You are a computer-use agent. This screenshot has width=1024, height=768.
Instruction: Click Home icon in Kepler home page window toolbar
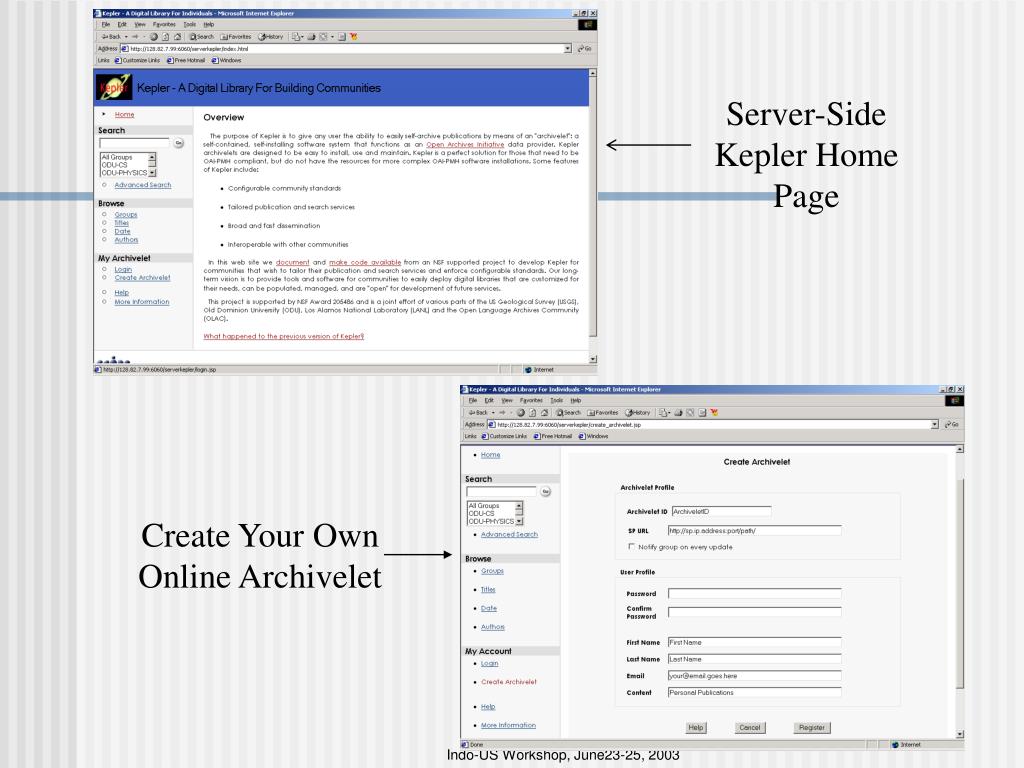(x=177, y=37)
